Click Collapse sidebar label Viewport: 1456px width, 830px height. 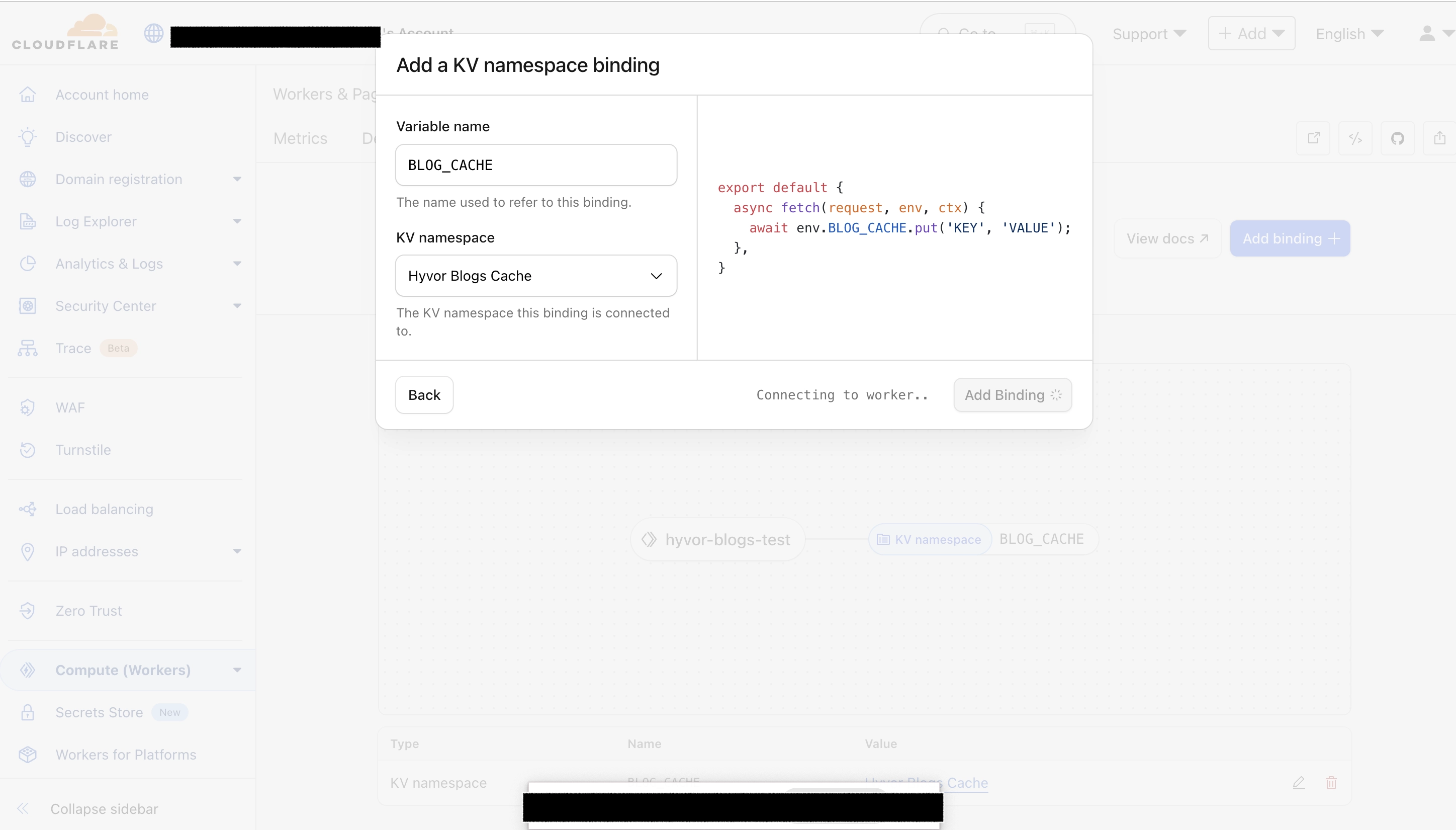click(x=104, y=808)
